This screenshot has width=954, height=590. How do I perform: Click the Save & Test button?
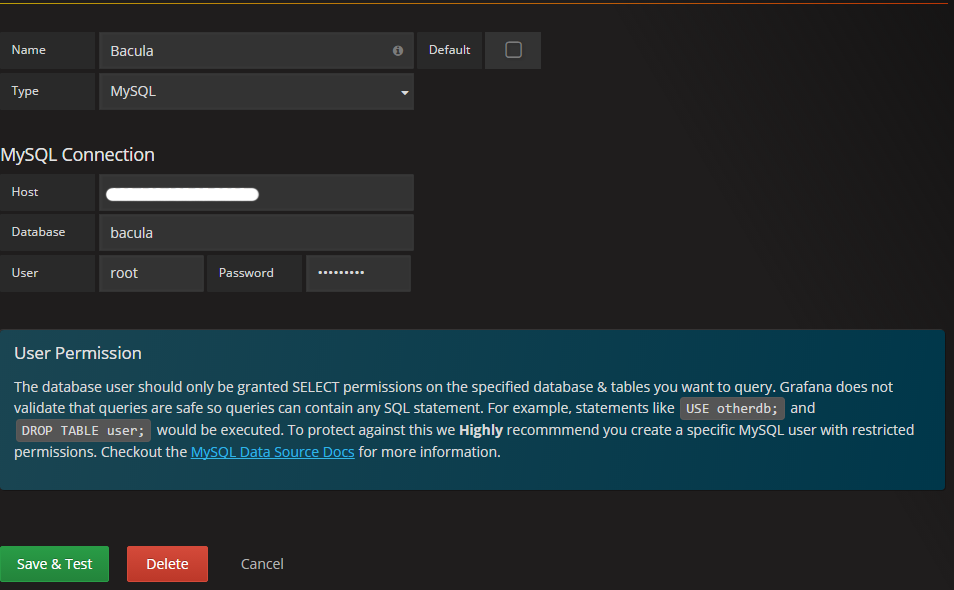[x=55, y=564]
